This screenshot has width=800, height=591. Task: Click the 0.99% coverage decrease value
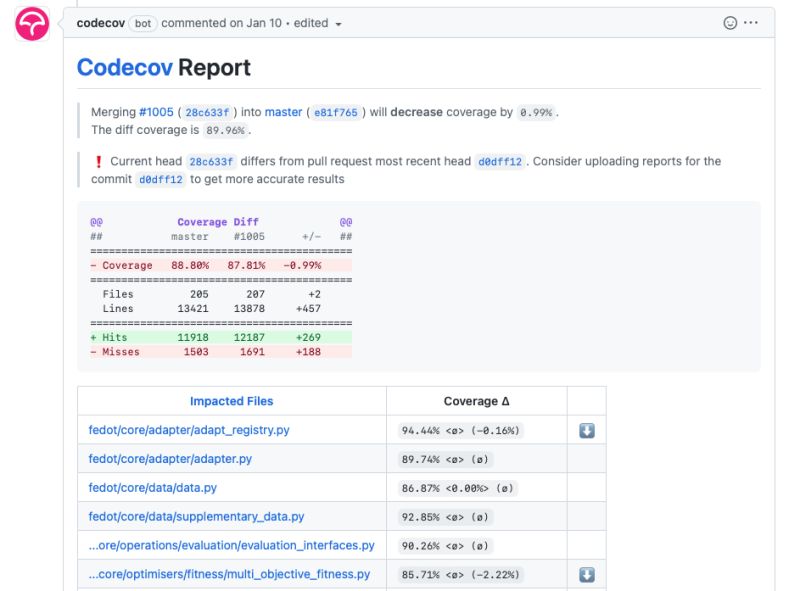[x=536, y=112]
